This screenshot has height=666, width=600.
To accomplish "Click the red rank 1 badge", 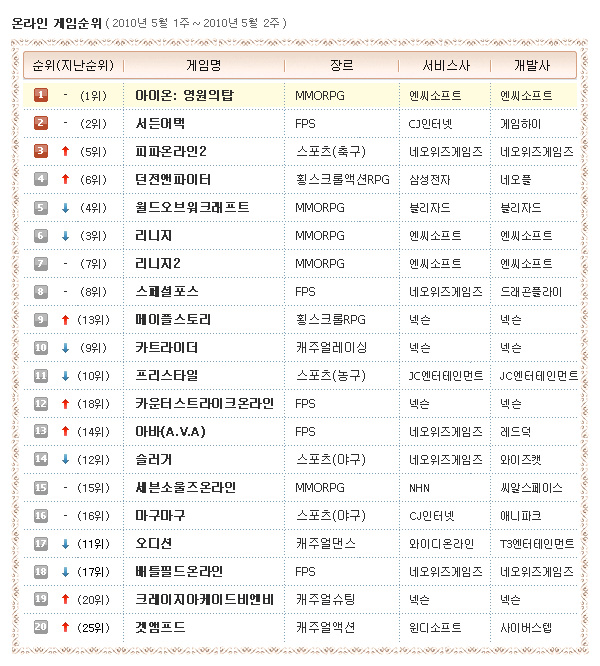I will (41, 95).
